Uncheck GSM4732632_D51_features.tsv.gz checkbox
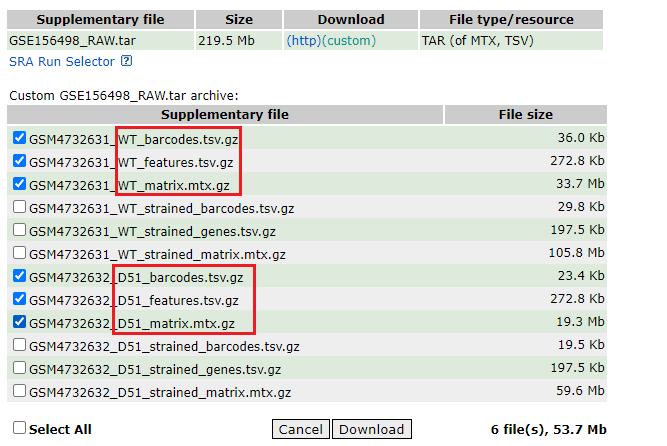 [19, 299]
